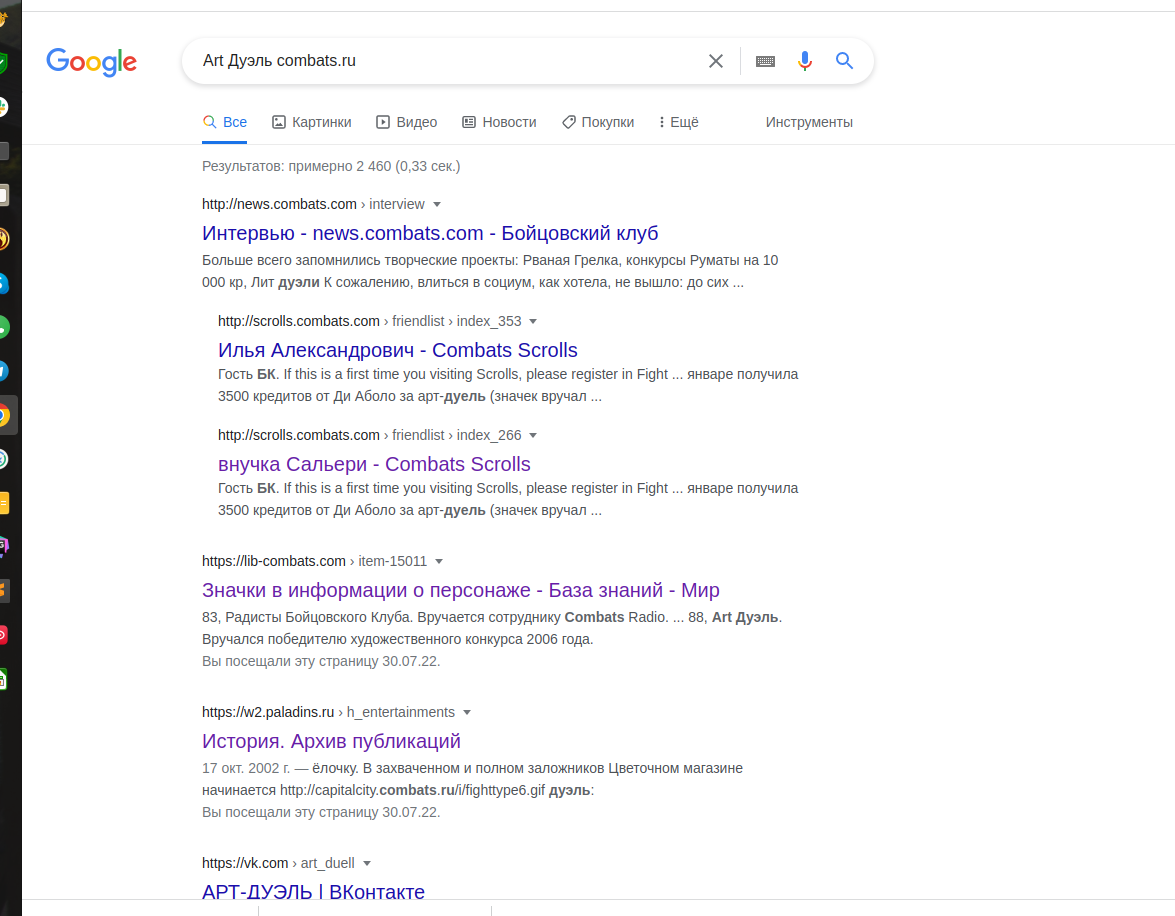Open 'Значки в информации о персонаже' result

[461, 590]
